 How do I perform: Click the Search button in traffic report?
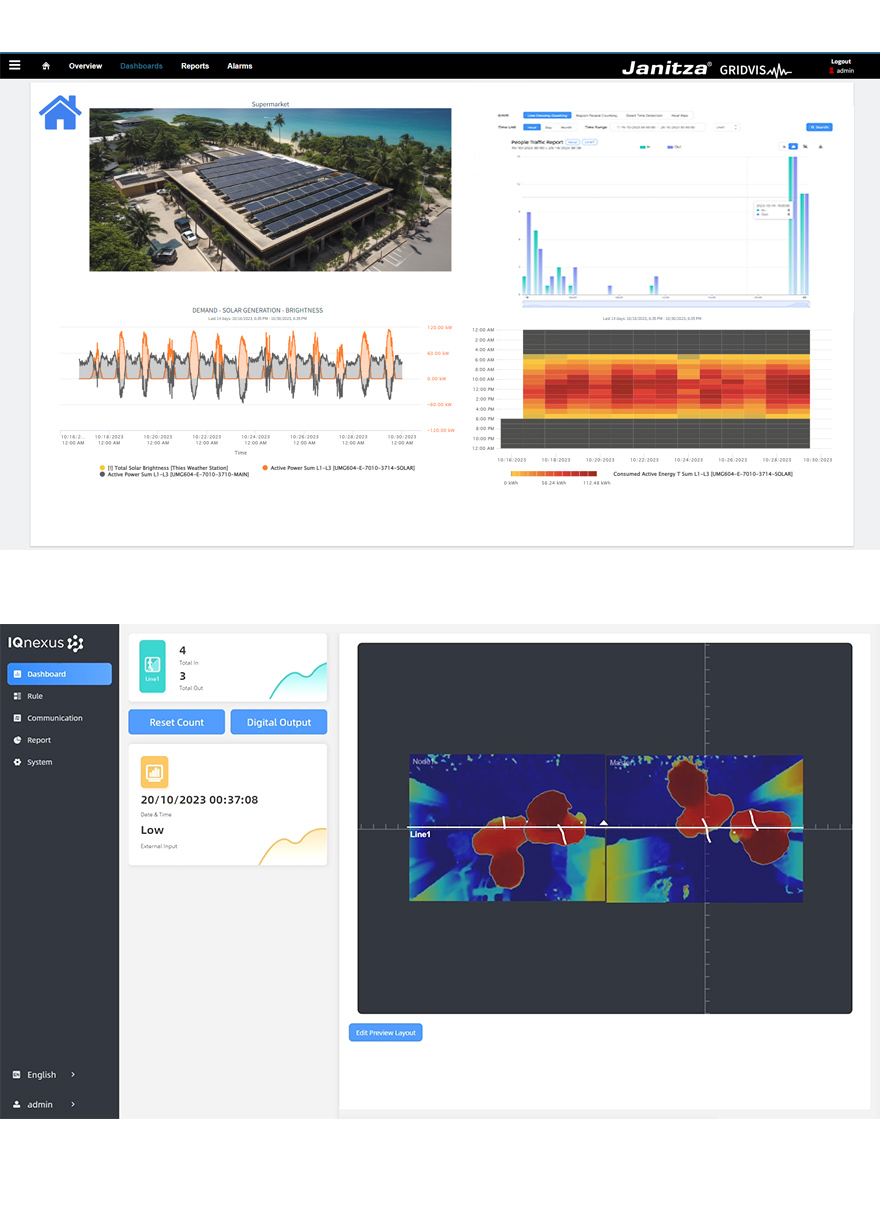(x=820, y=127)
